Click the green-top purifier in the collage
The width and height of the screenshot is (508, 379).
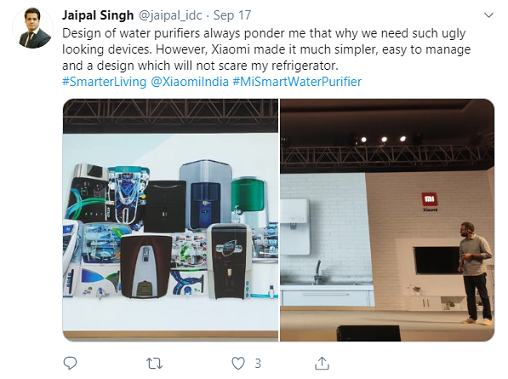[x=248, y=195]
